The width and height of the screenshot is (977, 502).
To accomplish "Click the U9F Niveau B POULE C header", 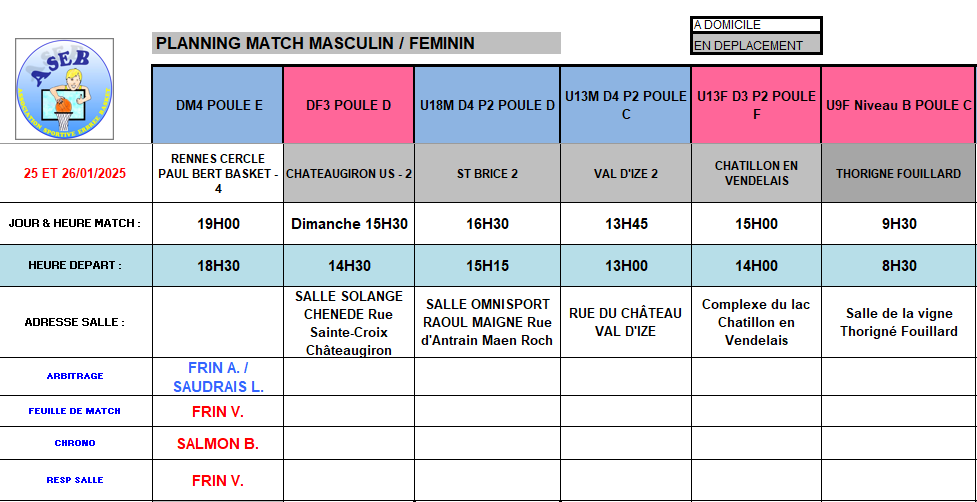I will click(x=898, y=105).
